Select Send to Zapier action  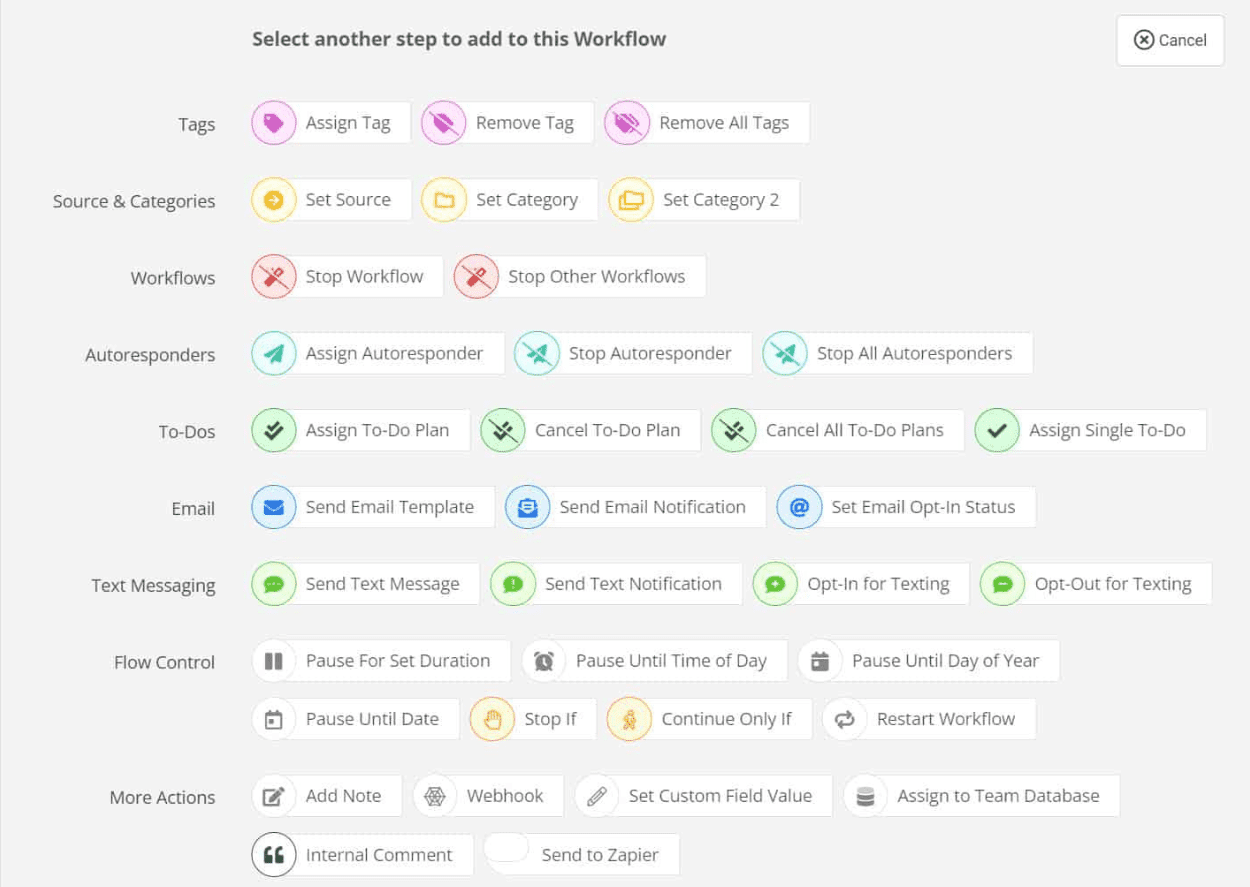(x=582, y=855)
